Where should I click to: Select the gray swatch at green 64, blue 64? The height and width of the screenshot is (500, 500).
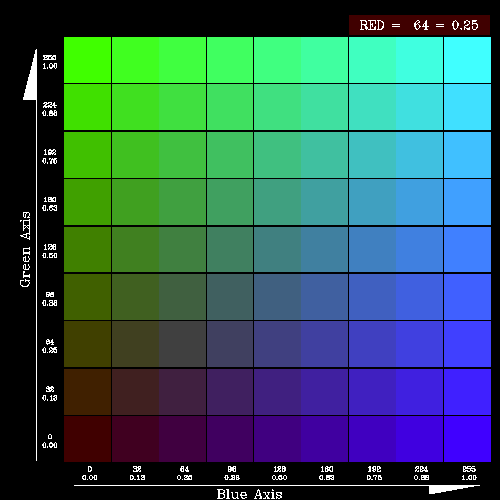tap(182, 344)
